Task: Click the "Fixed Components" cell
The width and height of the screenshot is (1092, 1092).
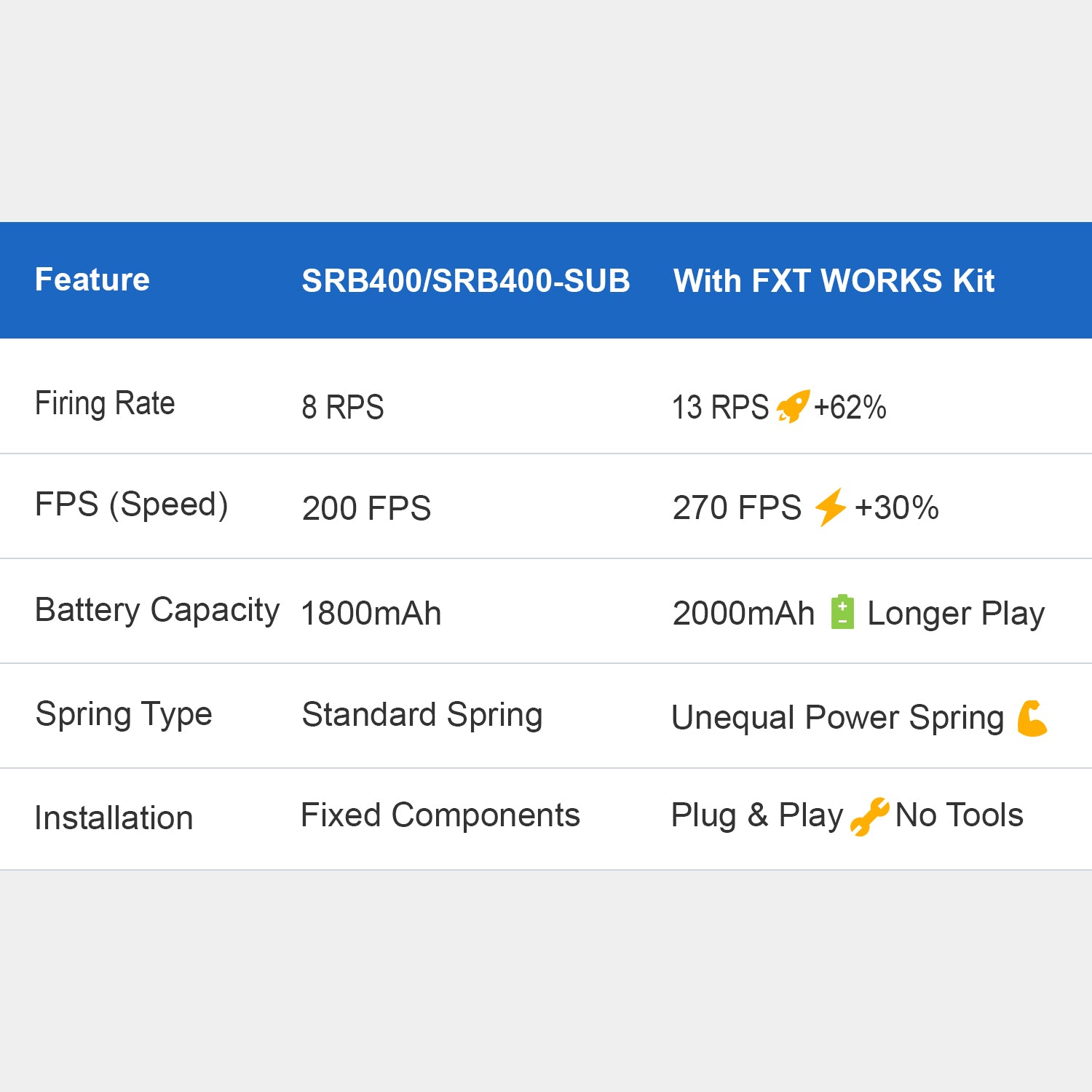Action: pos(440,815)
